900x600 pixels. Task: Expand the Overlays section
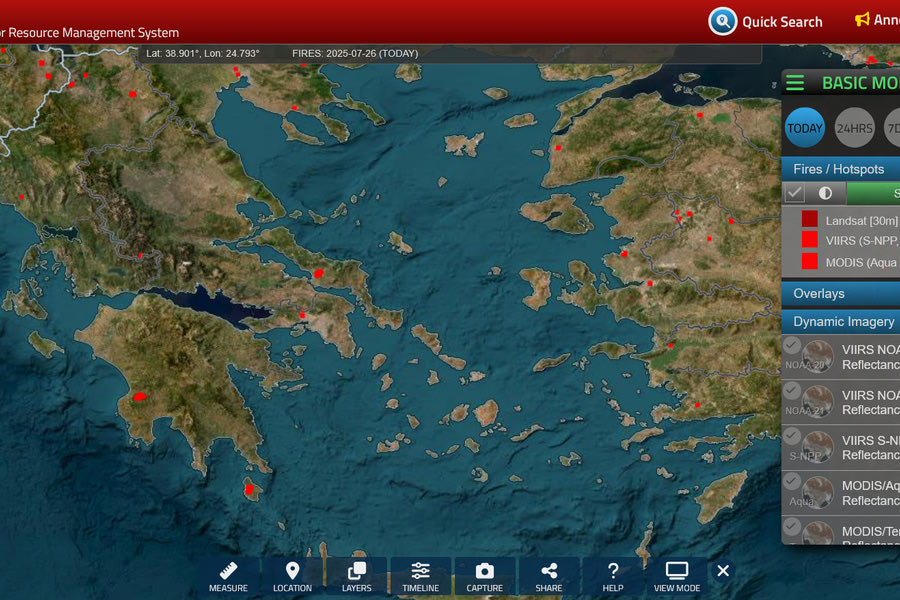click(840, 294)
